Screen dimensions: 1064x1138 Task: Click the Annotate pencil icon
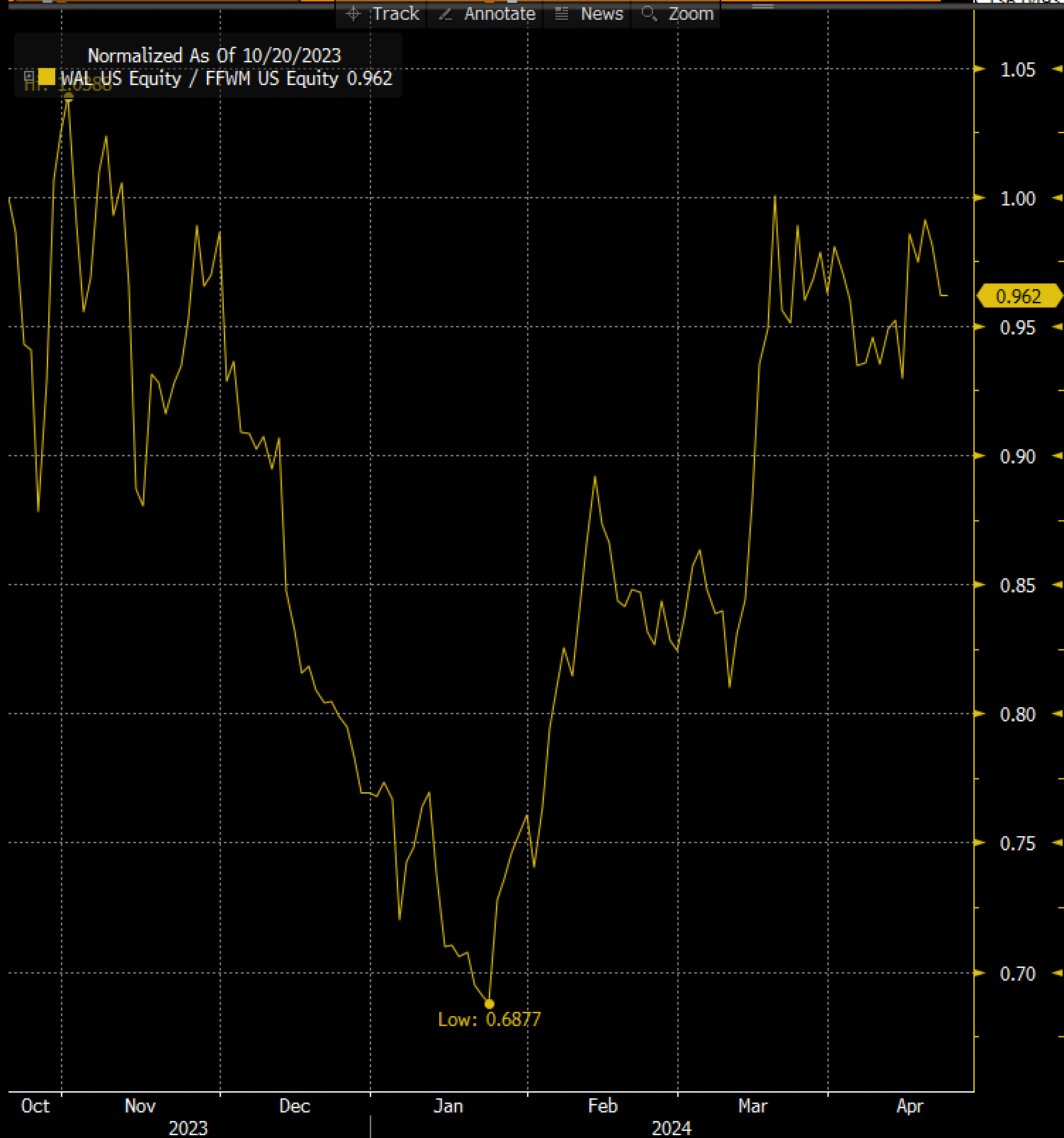pos(445,14)
